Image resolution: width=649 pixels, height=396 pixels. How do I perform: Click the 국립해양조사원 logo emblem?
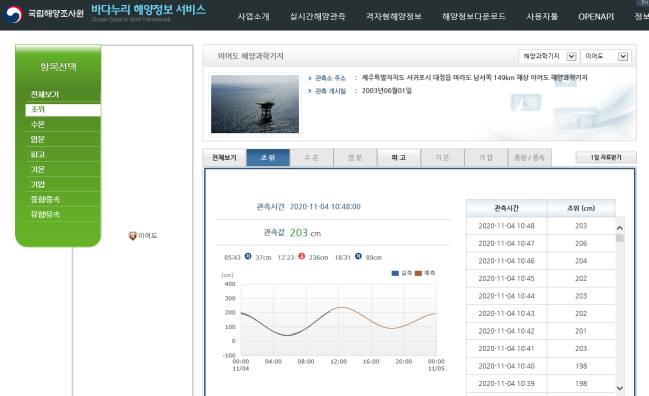click(13, 14)
